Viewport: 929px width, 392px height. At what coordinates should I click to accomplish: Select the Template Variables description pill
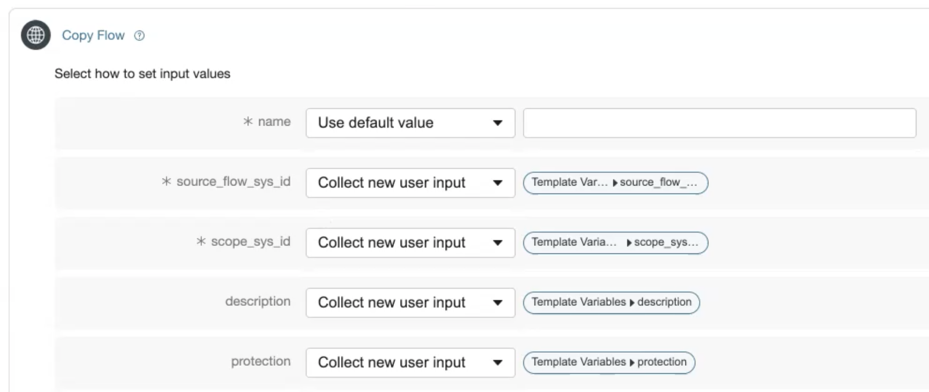coord(611,303)
